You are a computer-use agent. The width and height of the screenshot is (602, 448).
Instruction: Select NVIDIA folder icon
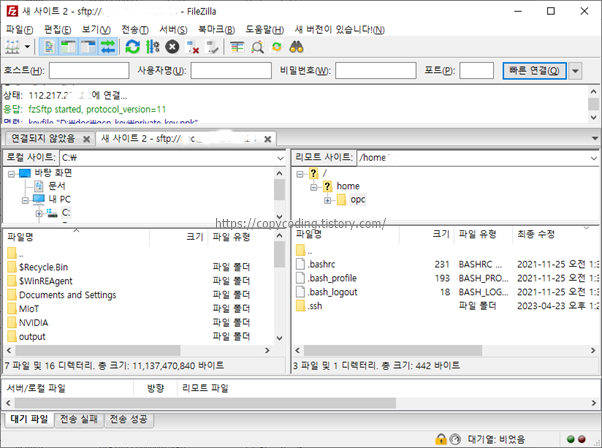point(12,322)
